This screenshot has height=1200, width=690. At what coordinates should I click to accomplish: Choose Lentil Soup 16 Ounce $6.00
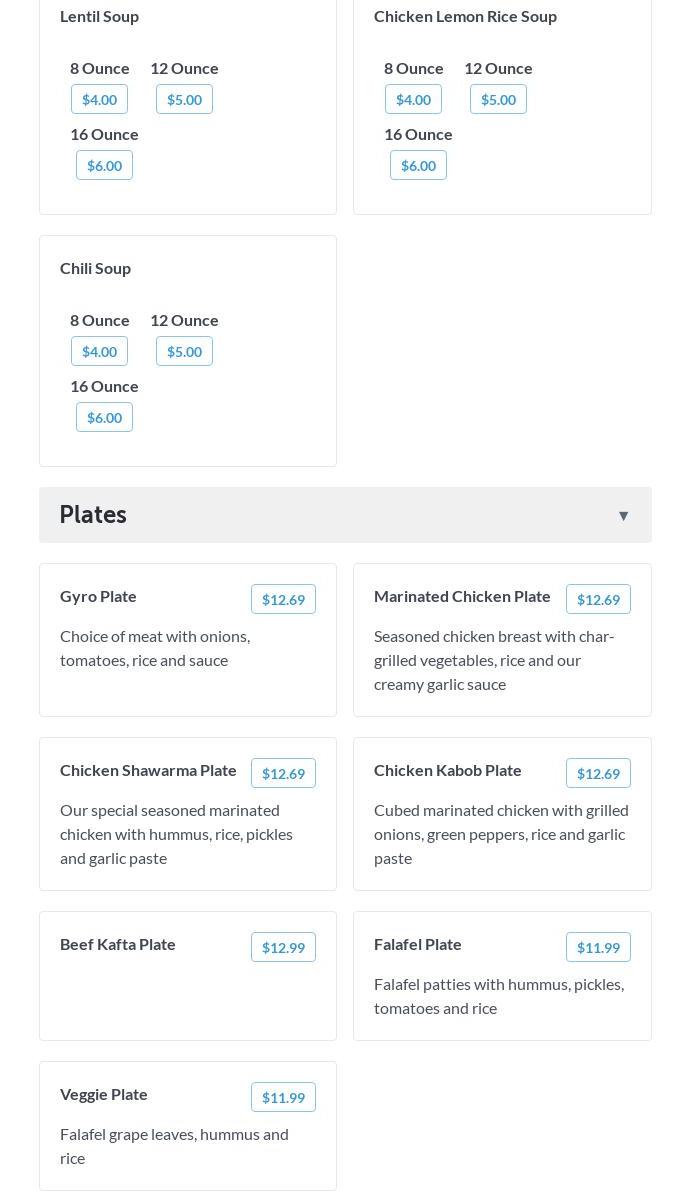click(x=104, y=166)
